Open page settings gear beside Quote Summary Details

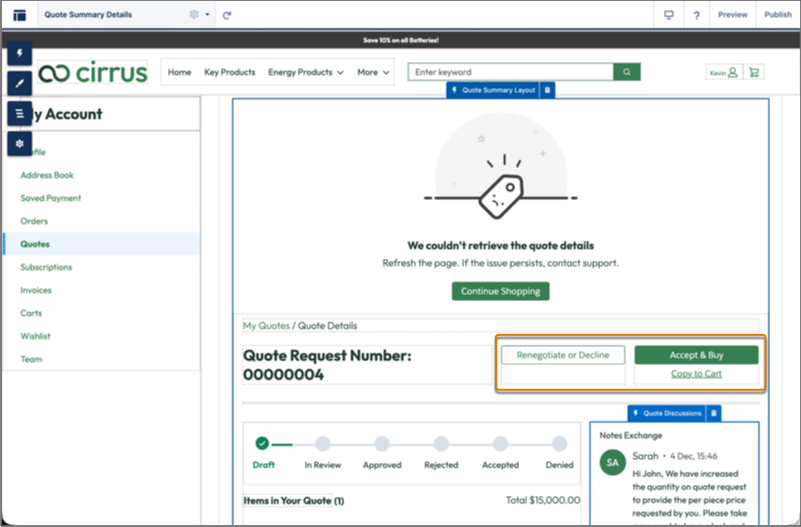pos(194,15)
